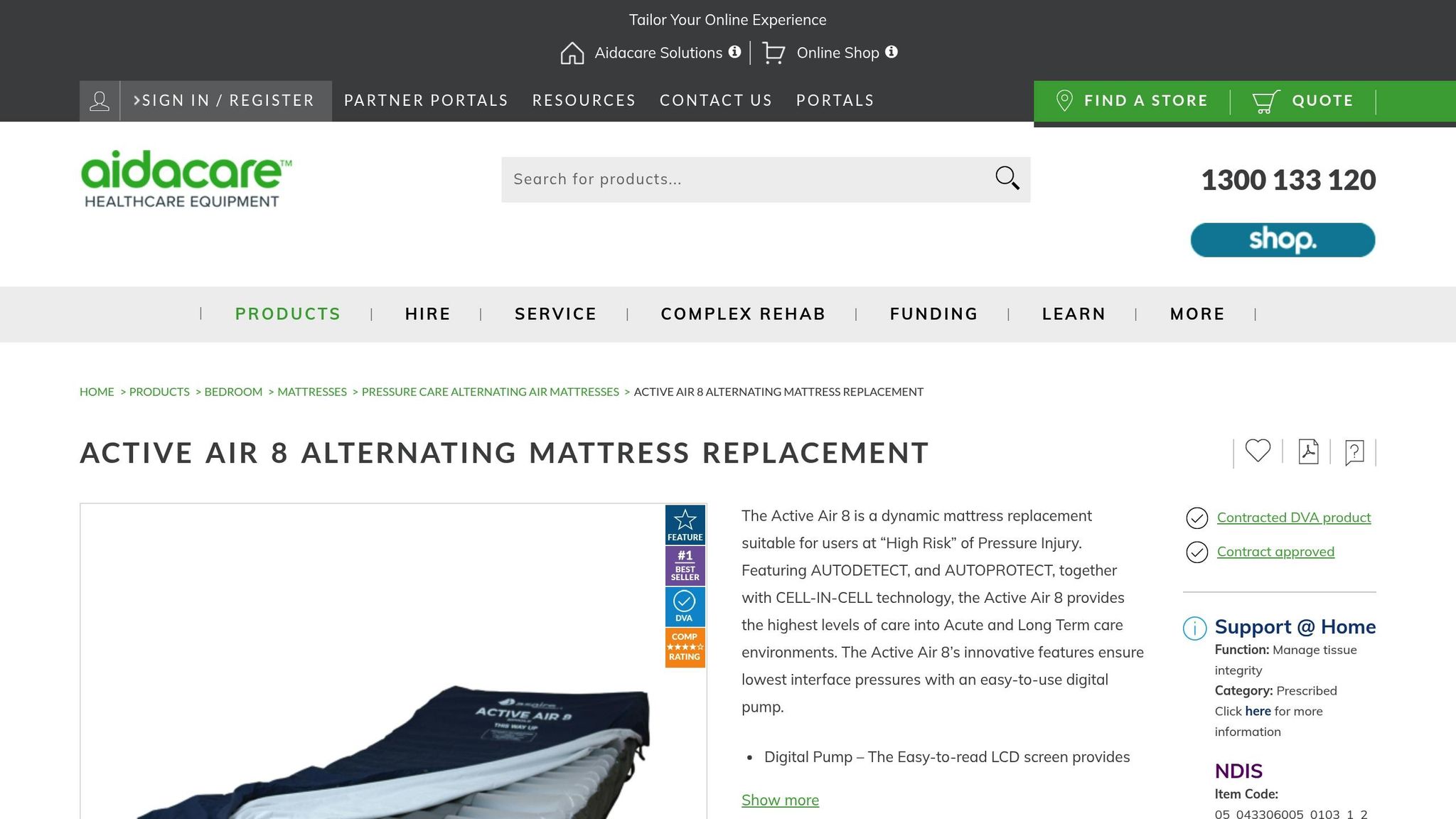
Task: Click the blue shop button
Action: (x=1283, y=240)
